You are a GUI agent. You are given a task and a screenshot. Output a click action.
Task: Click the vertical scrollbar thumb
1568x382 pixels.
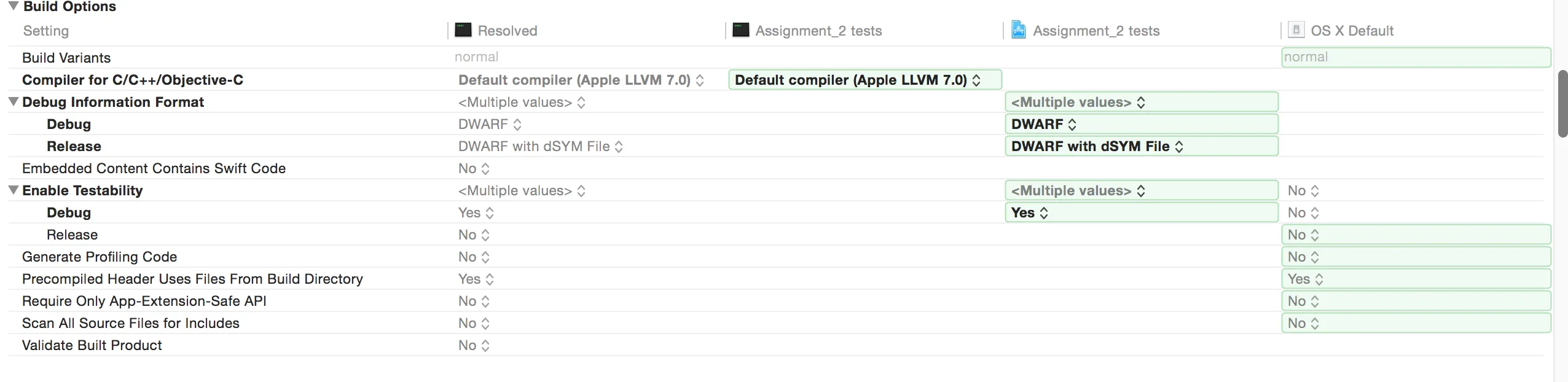[x=1562, y=104]
